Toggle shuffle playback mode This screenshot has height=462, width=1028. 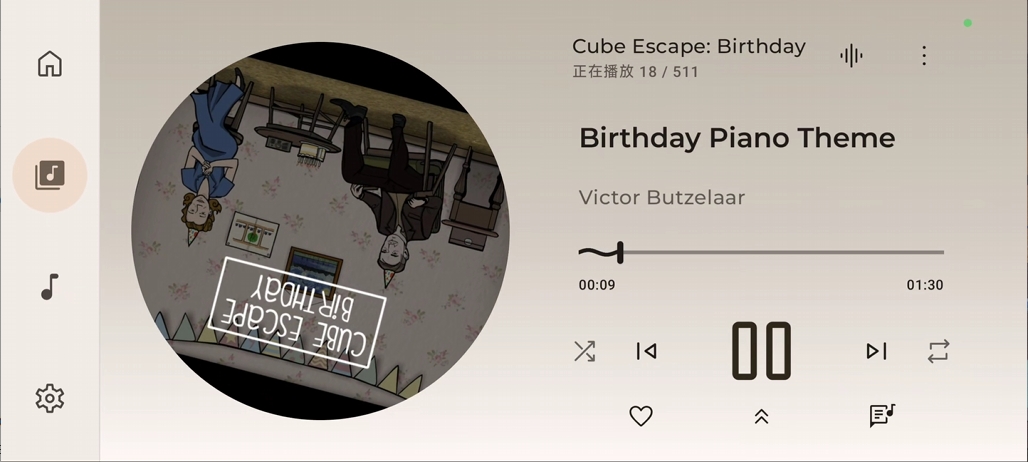pyautogui.click(x=584, y=351)
